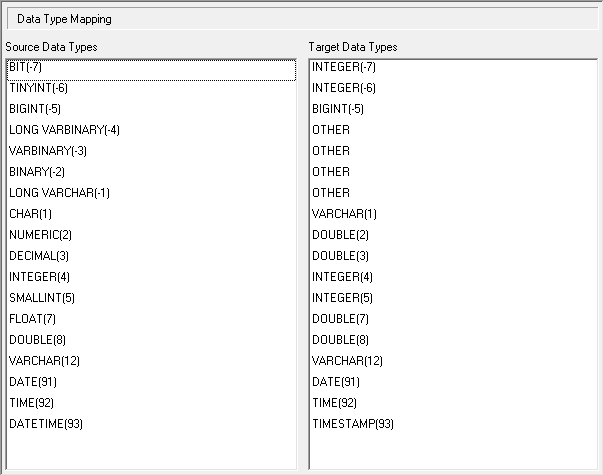Select LONG VARCHAR(-1) source entry
The height and width of the screenshot is (475, 603).
[x=59, y=193]
